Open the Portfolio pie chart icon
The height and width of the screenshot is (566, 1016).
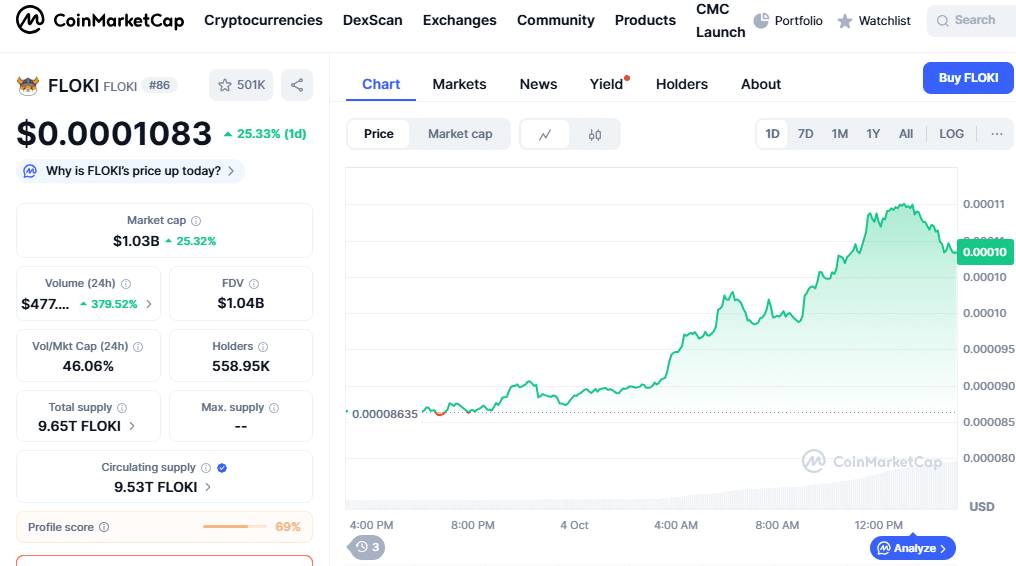tap(761, 20)
